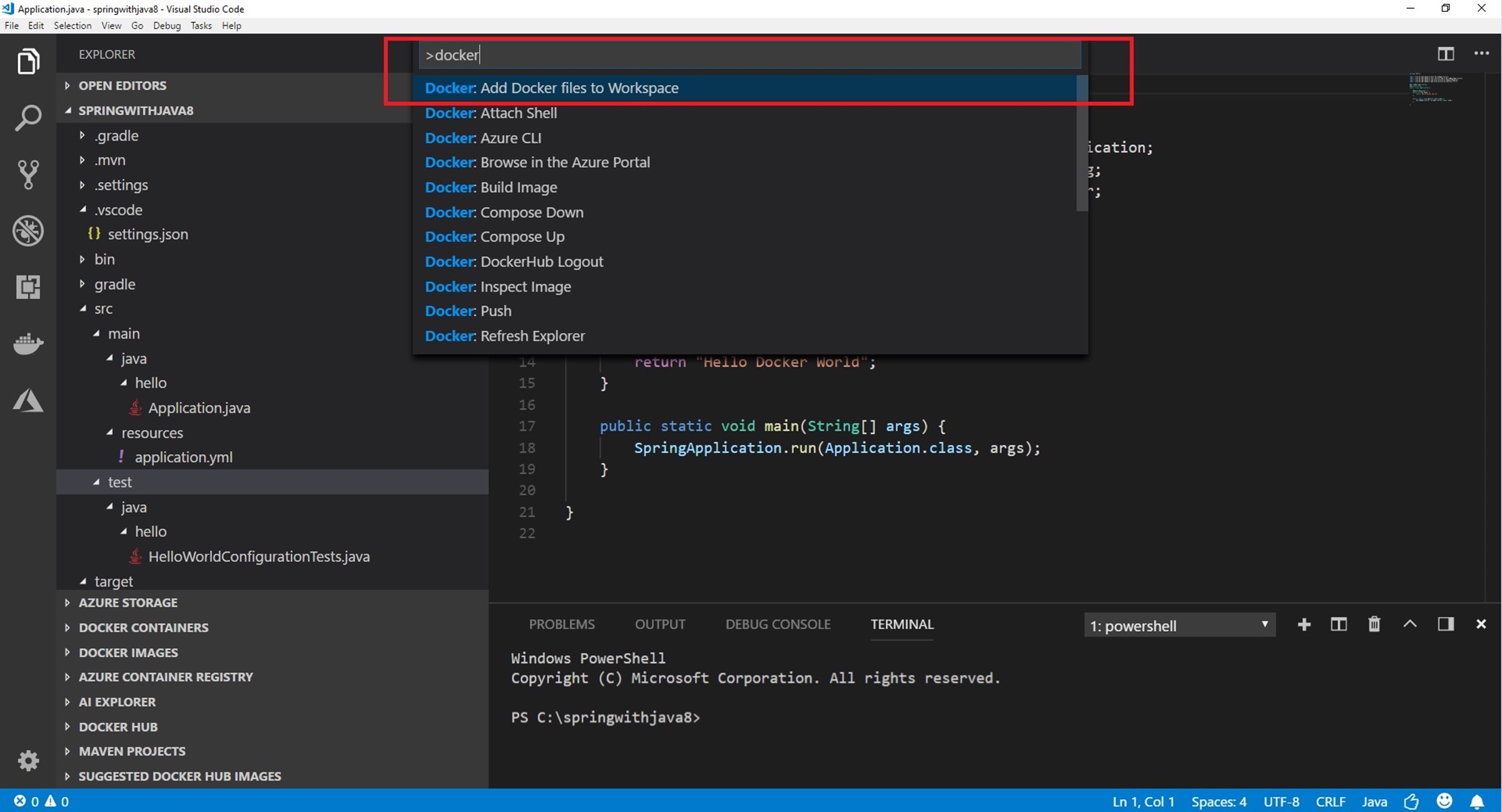Click the thumbs-up icon in status bar
Image resolution: width=1502 pixels, height=812 pixels.
tap(1411, 801)
